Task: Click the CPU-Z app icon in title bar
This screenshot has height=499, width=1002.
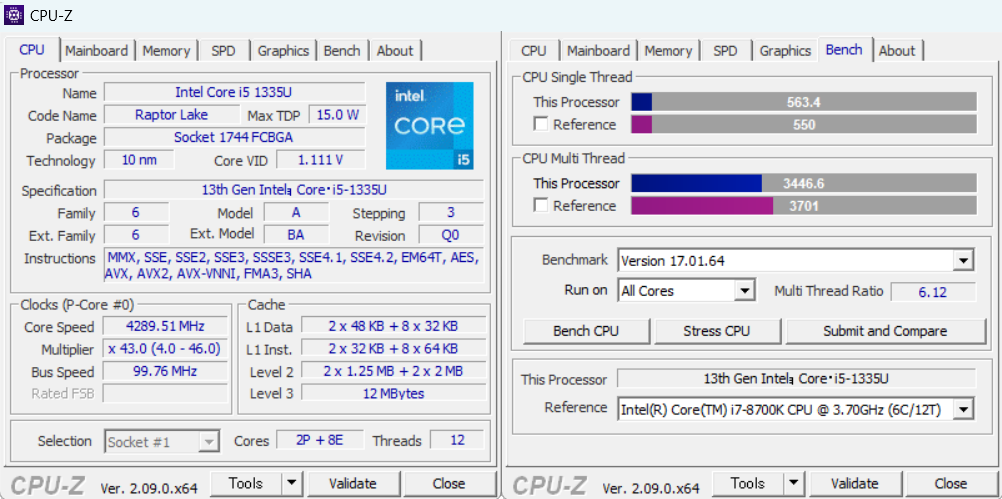Action: pyautogui.click(x=14, y=14)
